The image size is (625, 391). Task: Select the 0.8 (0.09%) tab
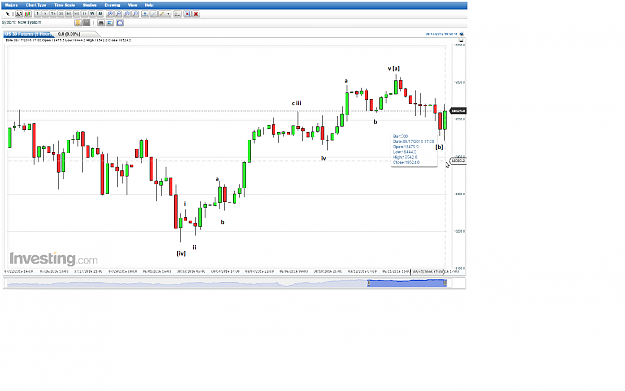pyautogui.click(x=69, y=34)
